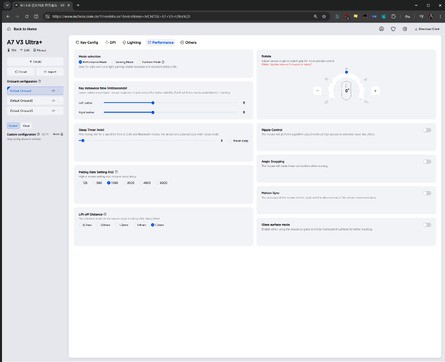This screenshot has width=445, height=362.
Task: Select the Performance tab
Action: click(x=161, y=42)
